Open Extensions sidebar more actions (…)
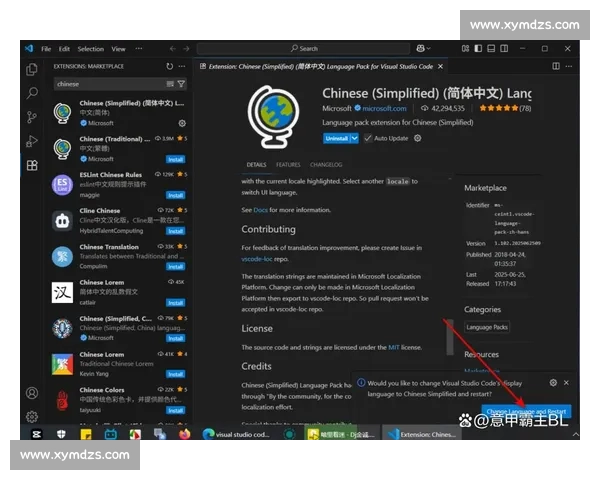Screen dimensions: 600x480 coord(182,66)
